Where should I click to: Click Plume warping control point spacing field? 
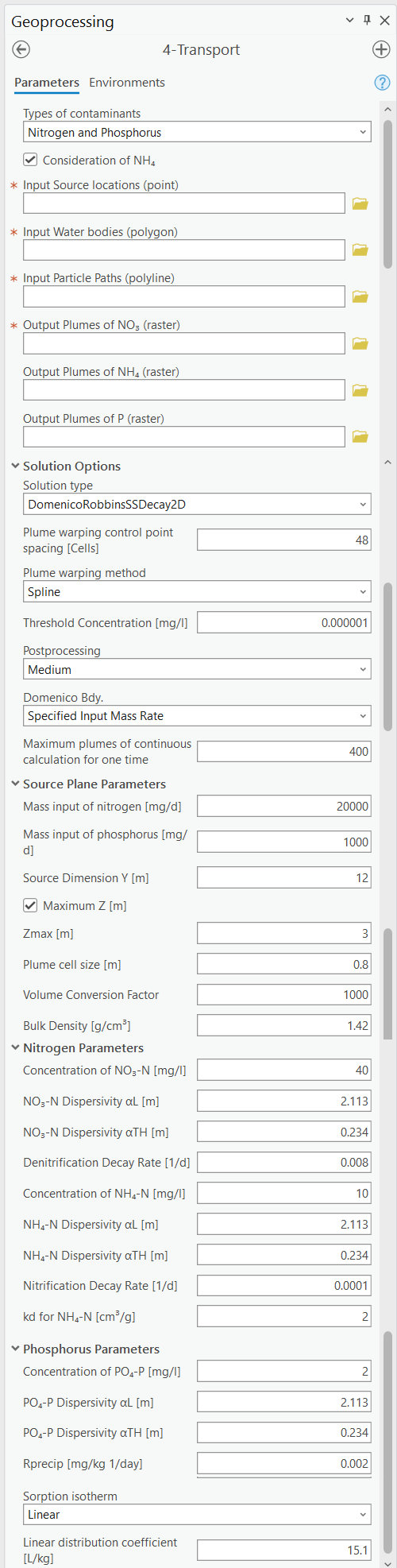[x=284, y=540]
